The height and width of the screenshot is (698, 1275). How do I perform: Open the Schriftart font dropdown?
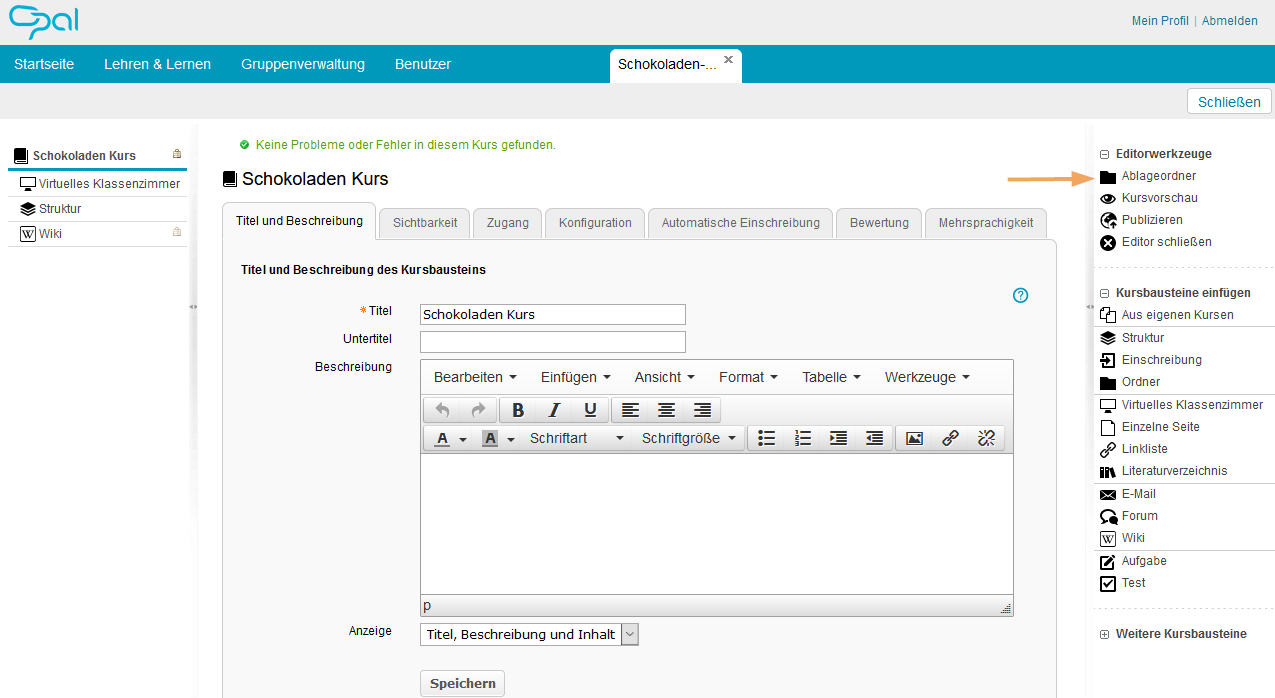coord(576,438)
